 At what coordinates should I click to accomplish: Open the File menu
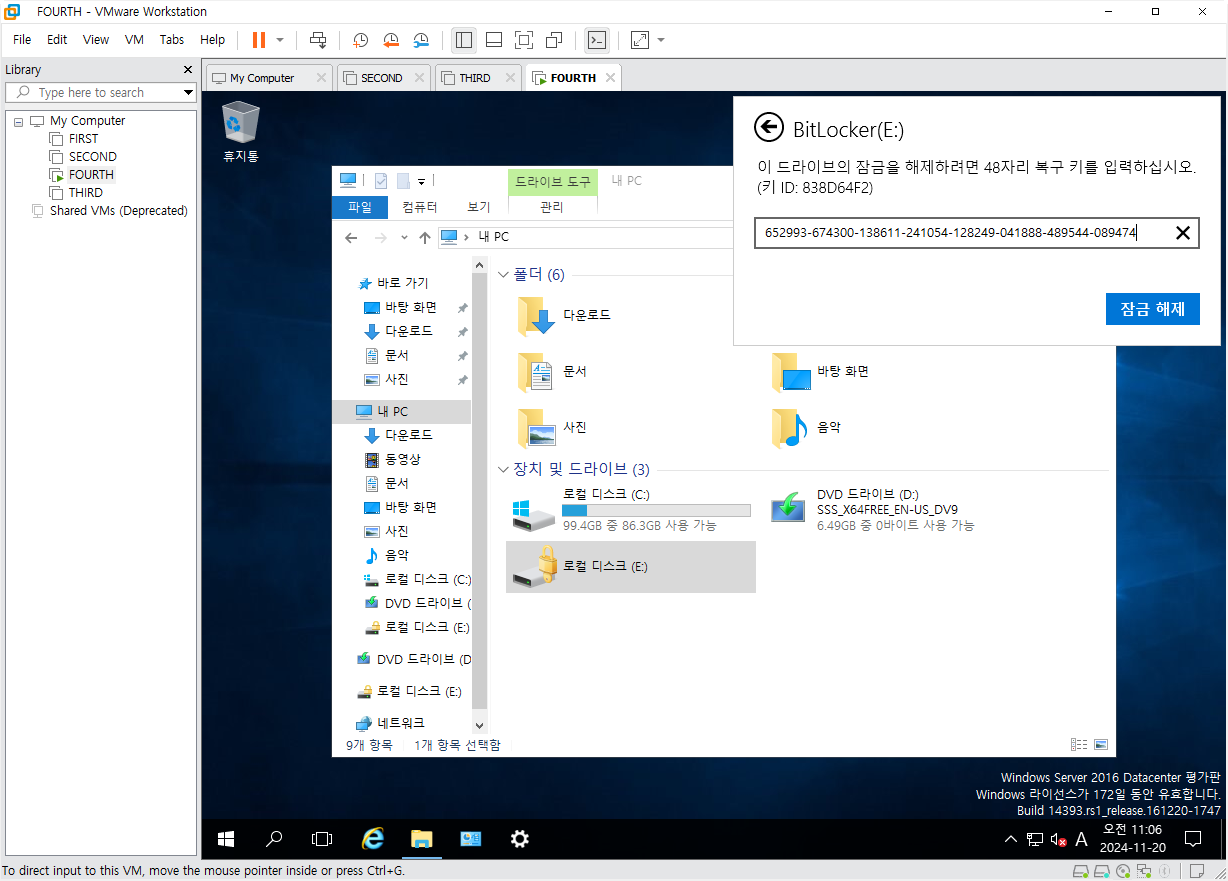[x=22, y=40]
